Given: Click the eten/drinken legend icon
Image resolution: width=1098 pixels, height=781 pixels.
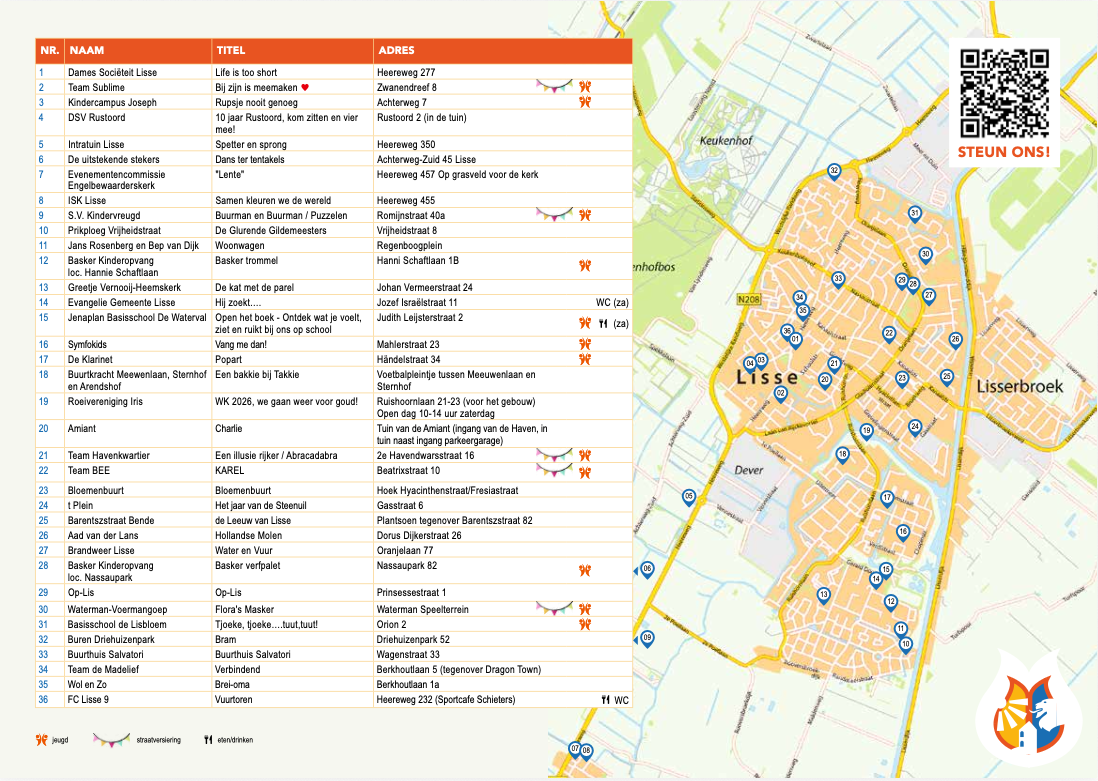Looking at the screenshot, I should pos(208,740).
